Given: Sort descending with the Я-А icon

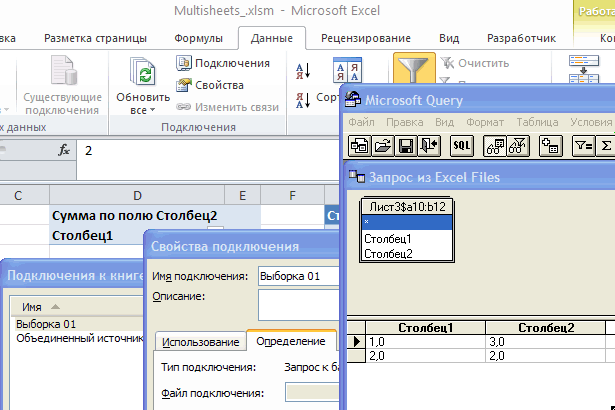Looking at the screenshot, I should point(303,100).
